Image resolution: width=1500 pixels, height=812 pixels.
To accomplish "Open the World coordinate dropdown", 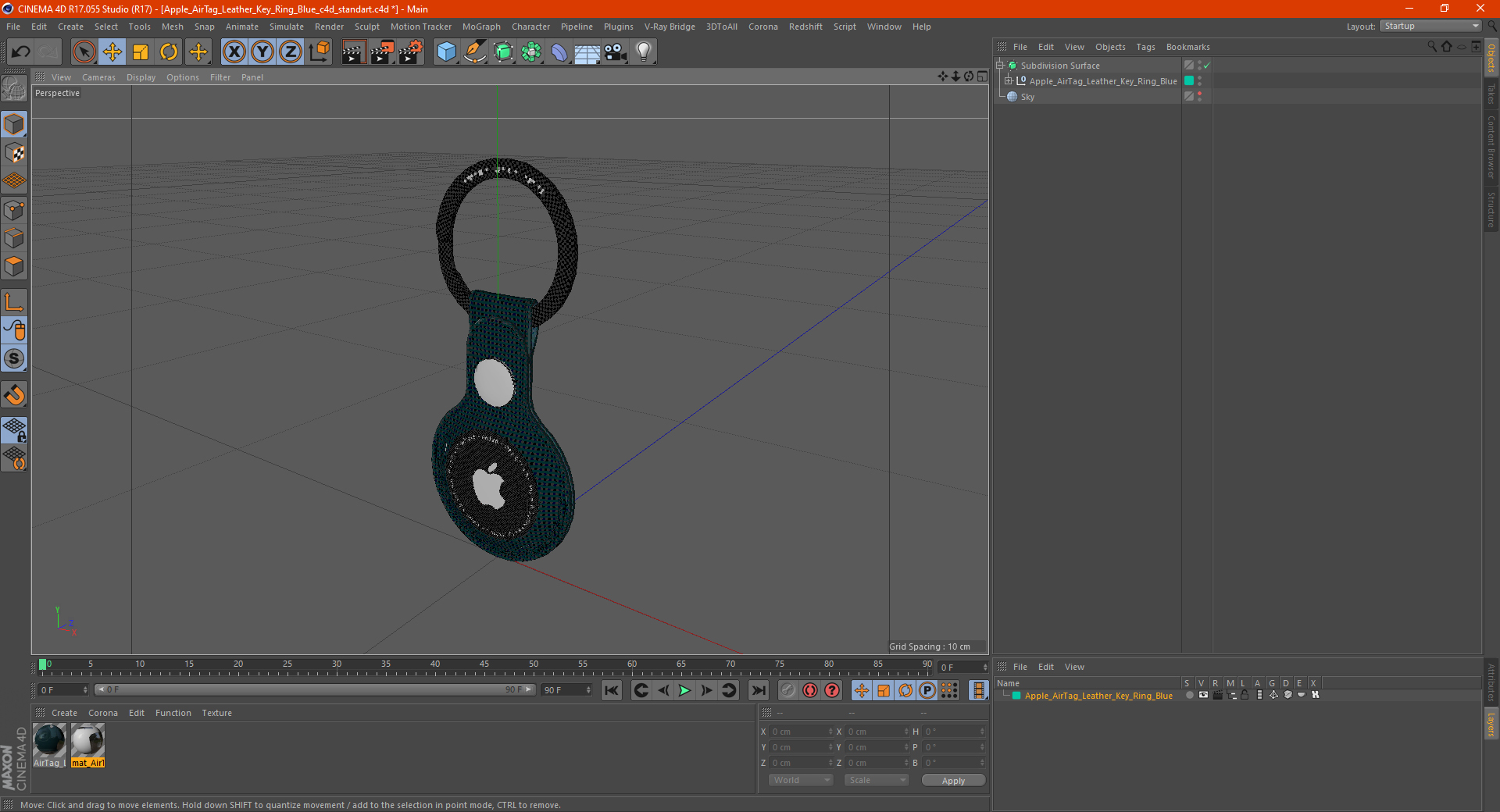I will pyautogui.click(x=801, y=780).
